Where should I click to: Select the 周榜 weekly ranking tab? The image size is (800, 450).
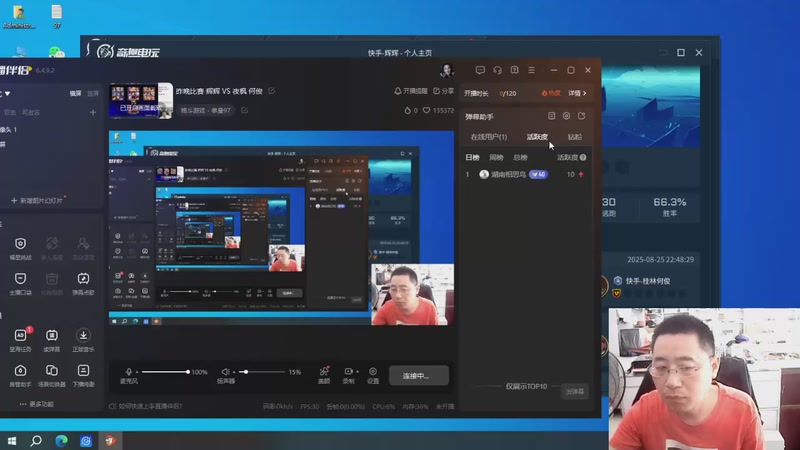click(x=496, y=158)
